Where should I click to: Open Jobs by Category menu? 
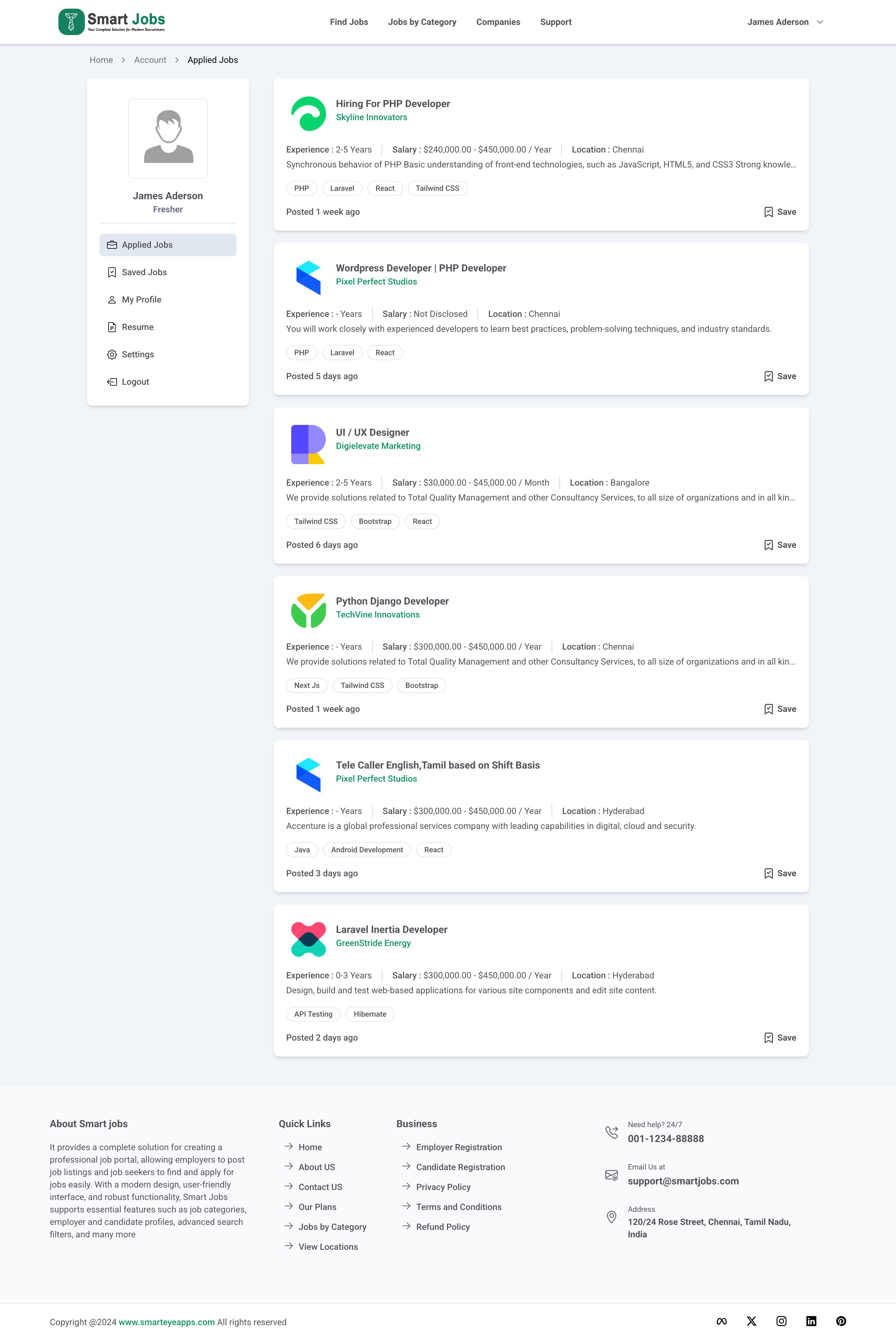(x=422, y=22)
